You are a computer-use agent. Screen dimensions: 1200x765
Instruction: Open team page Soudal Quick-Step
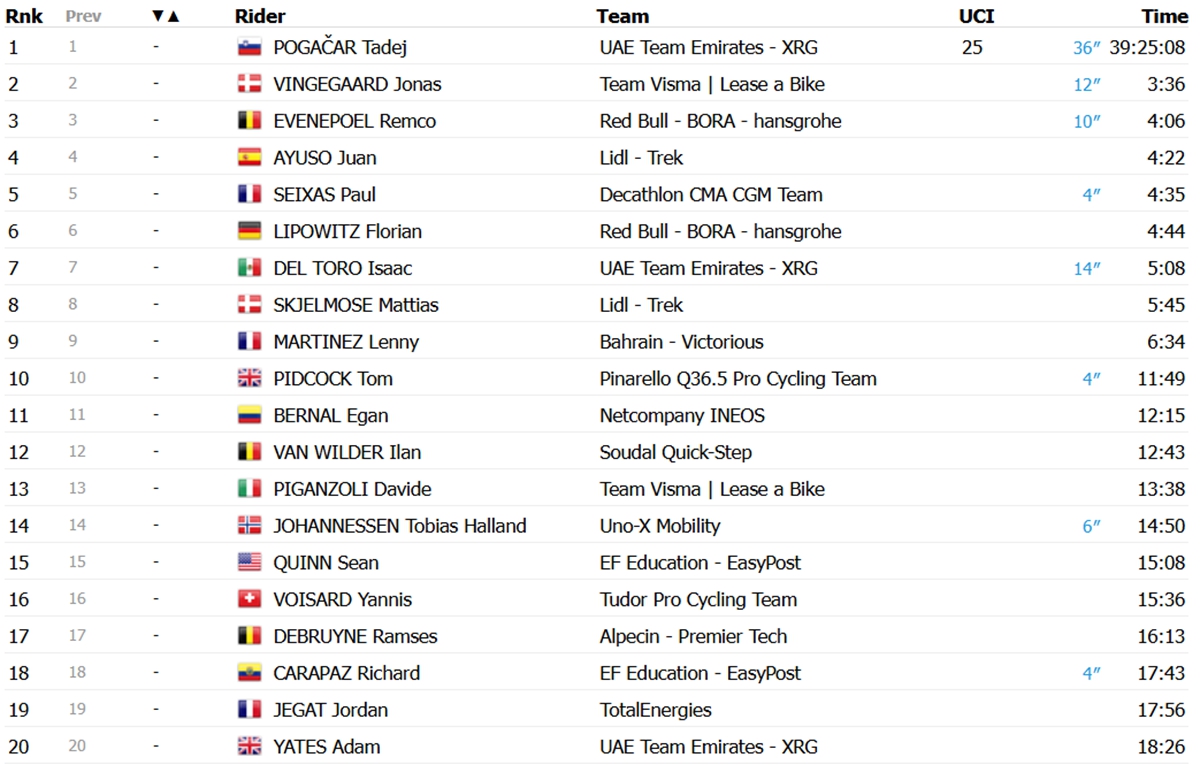[x=676, y=453]
